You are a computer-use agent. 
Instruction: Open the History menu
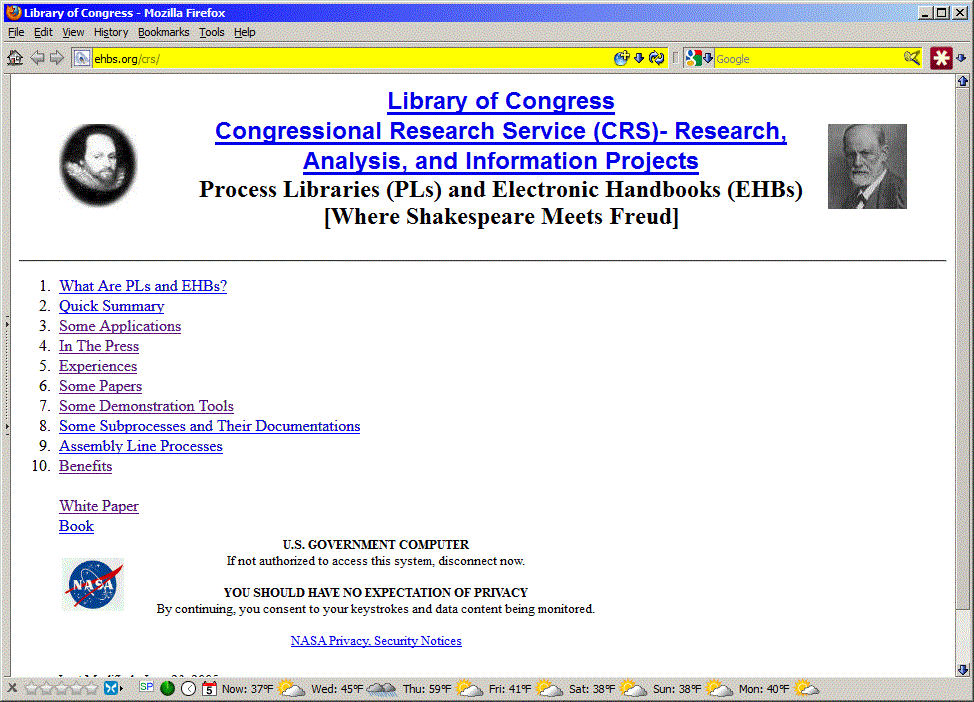(x=111, y=32)
